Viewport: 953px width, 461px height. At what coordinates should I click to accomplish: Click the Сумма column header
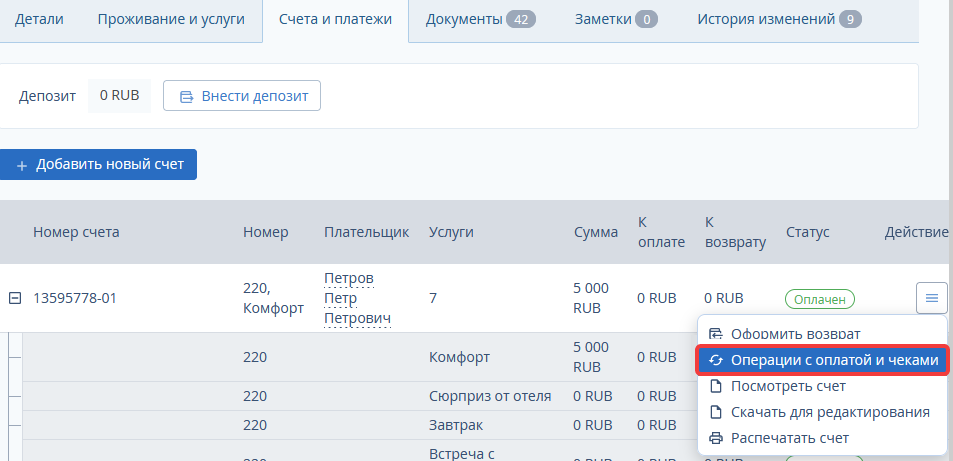click(x=596, y=232)
